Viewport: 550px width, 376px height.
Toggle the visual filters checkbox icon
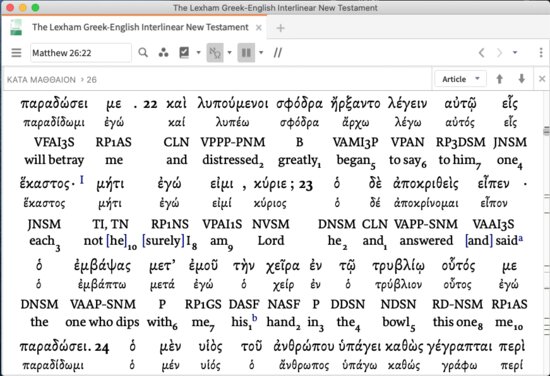[x=184, y=53]
